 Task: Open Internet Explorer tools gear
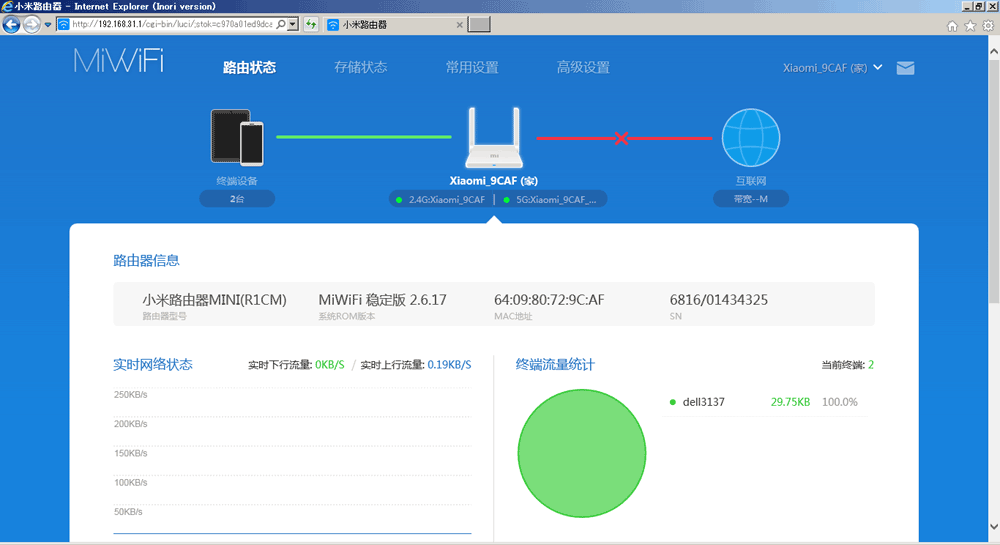[988, 25]
